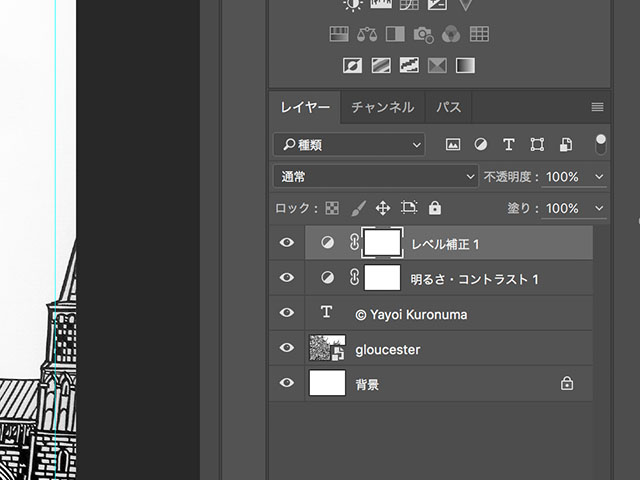The image size is (640, 480).
Task: Click link icon on 明るさ・コントラスト 1 layer
Action: point(354,278)
